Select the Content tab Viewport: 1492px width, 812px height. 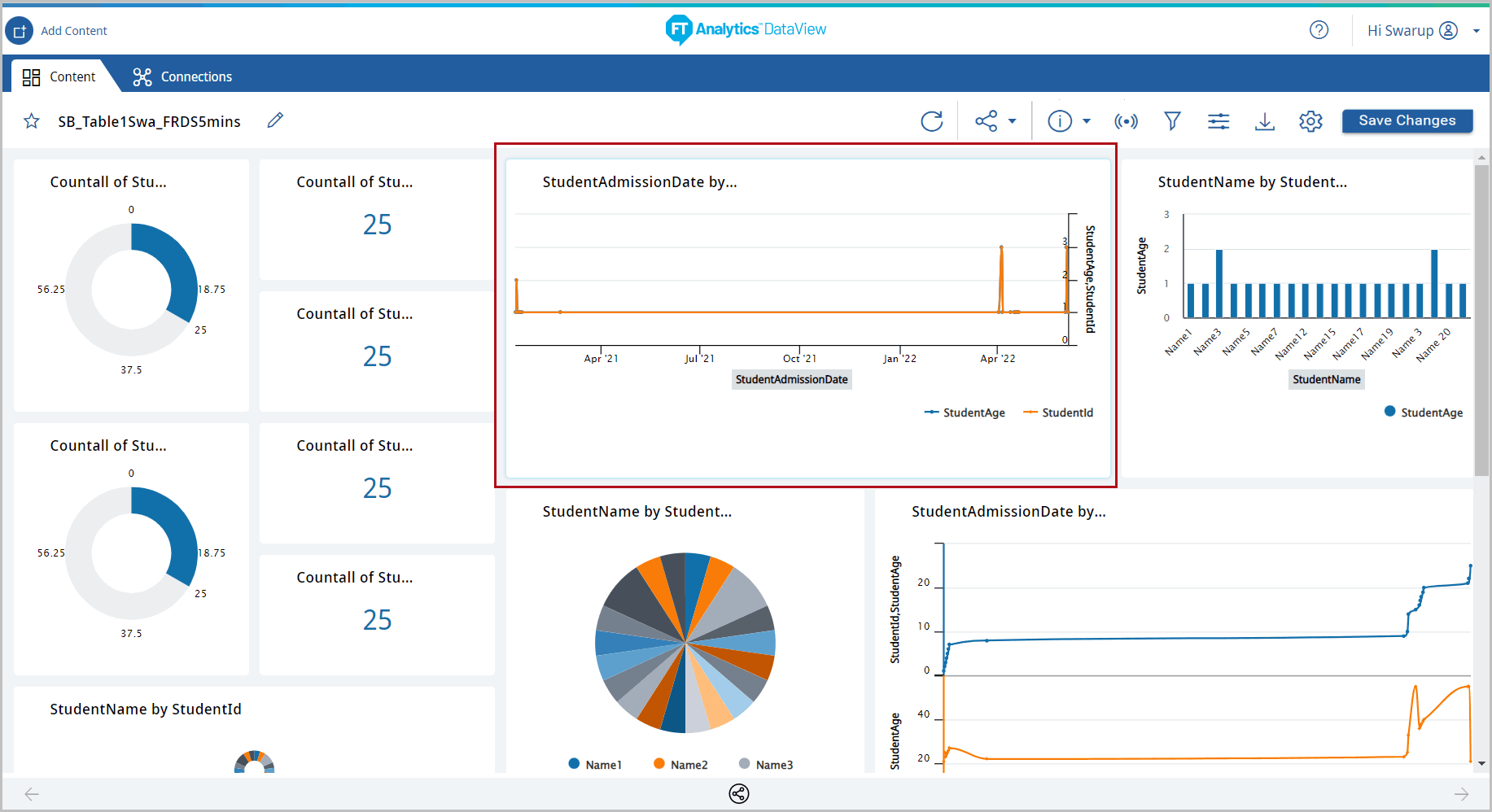59,76
